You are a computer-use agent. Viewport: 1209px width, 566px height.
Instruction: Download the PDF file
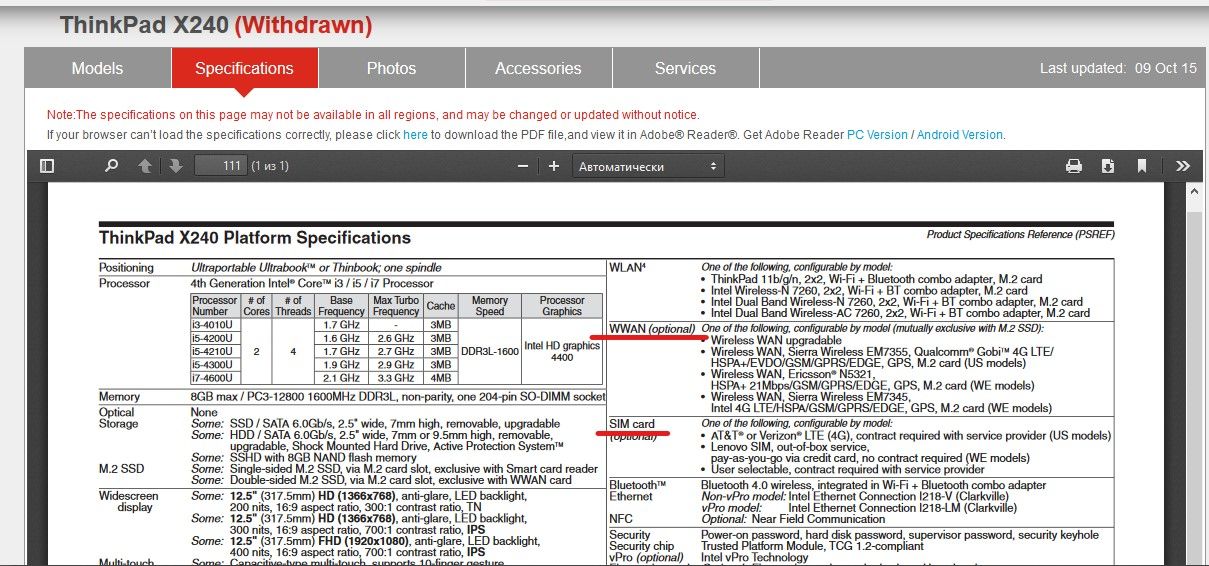(x=1108, y=166)
